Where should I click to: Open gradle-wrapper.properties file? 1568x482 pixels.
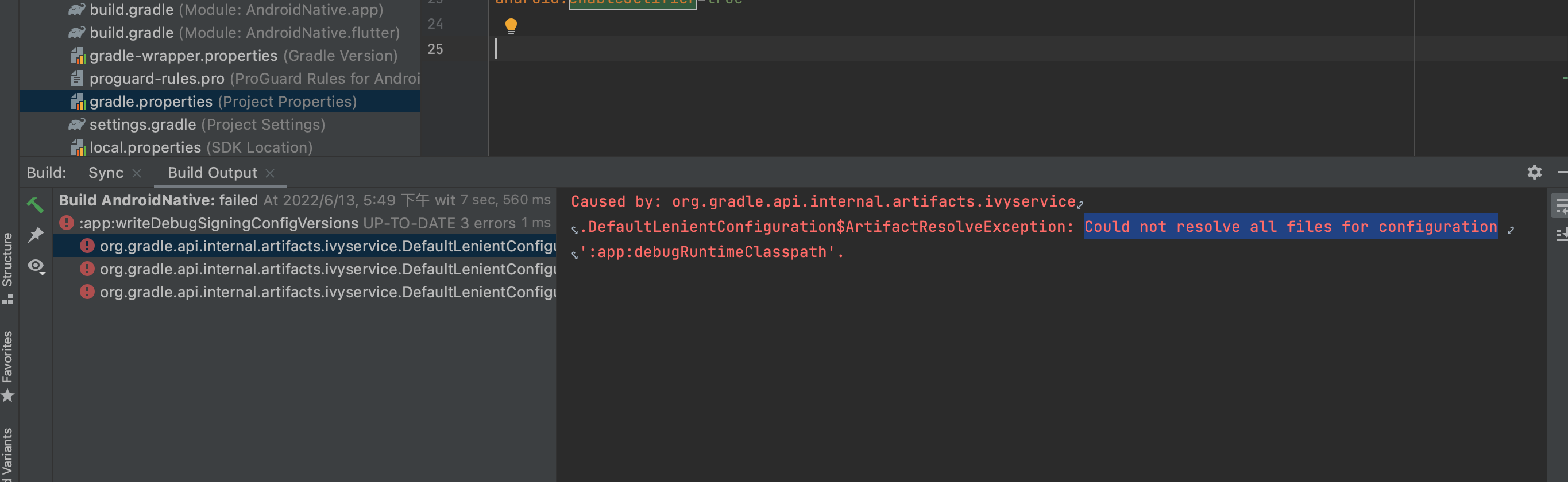(183, 56)
